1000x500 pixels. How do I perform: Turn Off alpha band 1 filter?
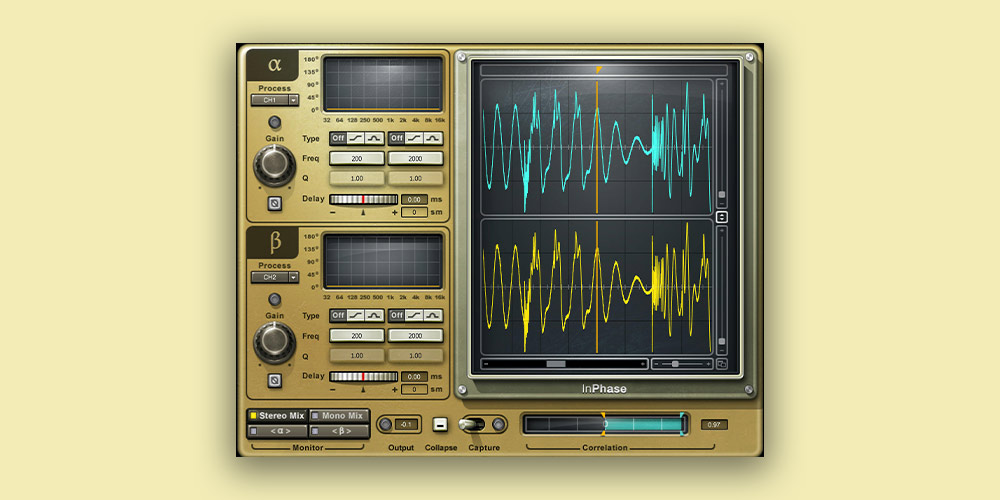(x=338, y=138)
